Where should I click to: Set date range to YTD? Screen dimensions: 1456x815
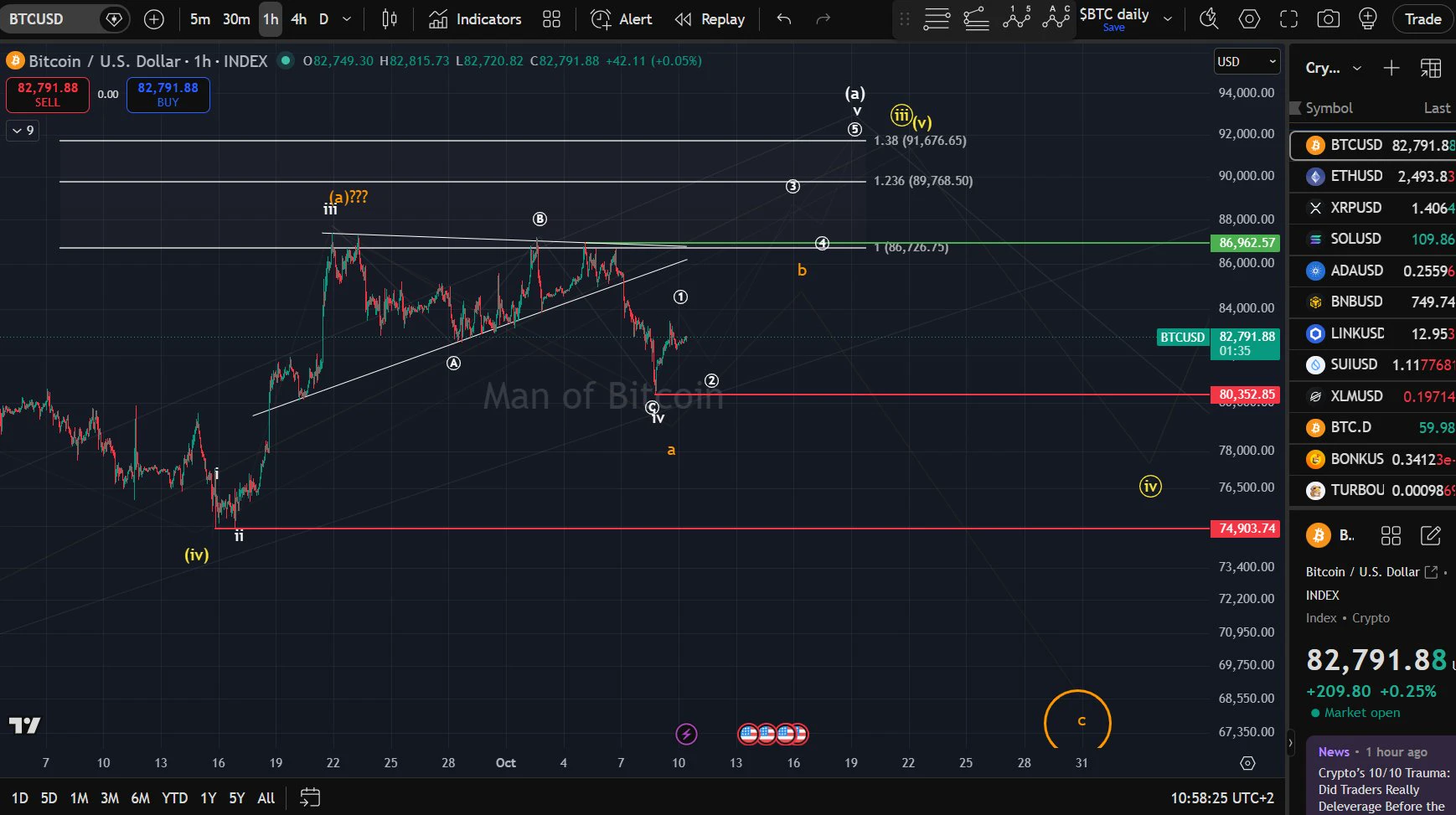[x=174, y=798]
